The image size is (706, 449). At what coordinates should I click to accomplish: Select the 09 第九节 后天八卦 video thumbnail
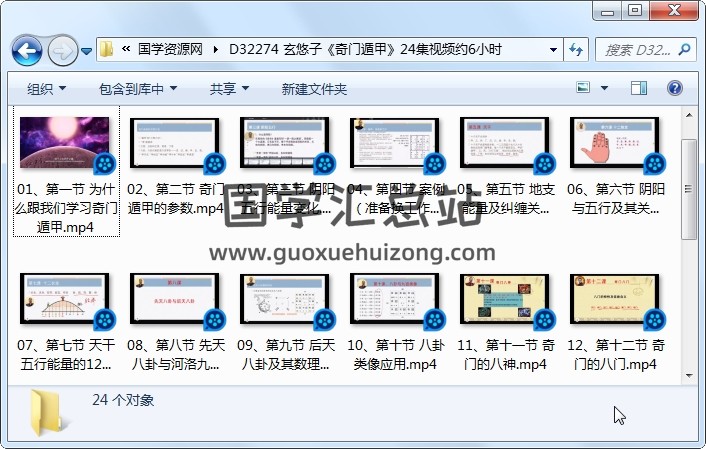285,299
